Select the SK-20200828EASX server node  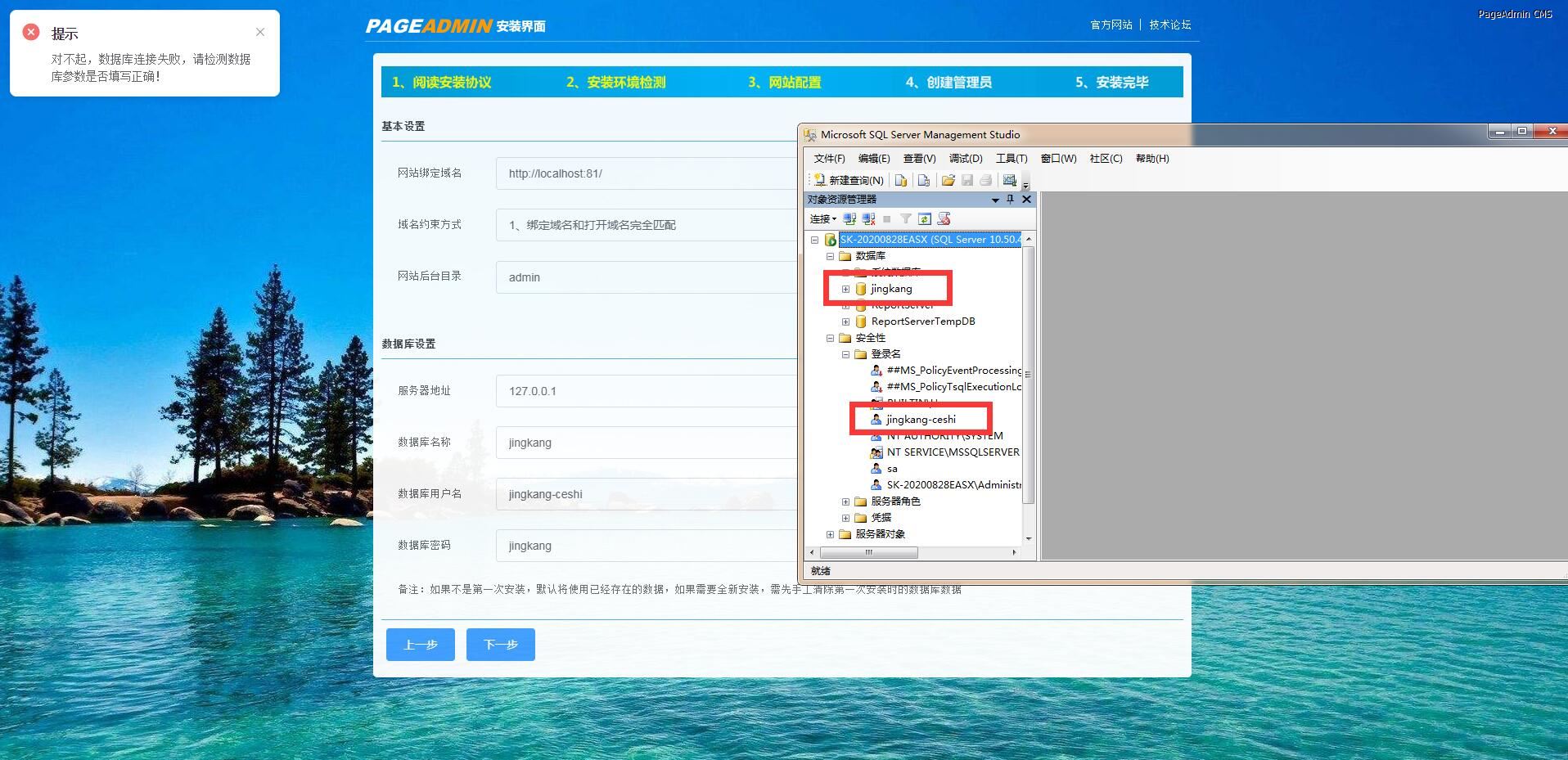[930, 240]
